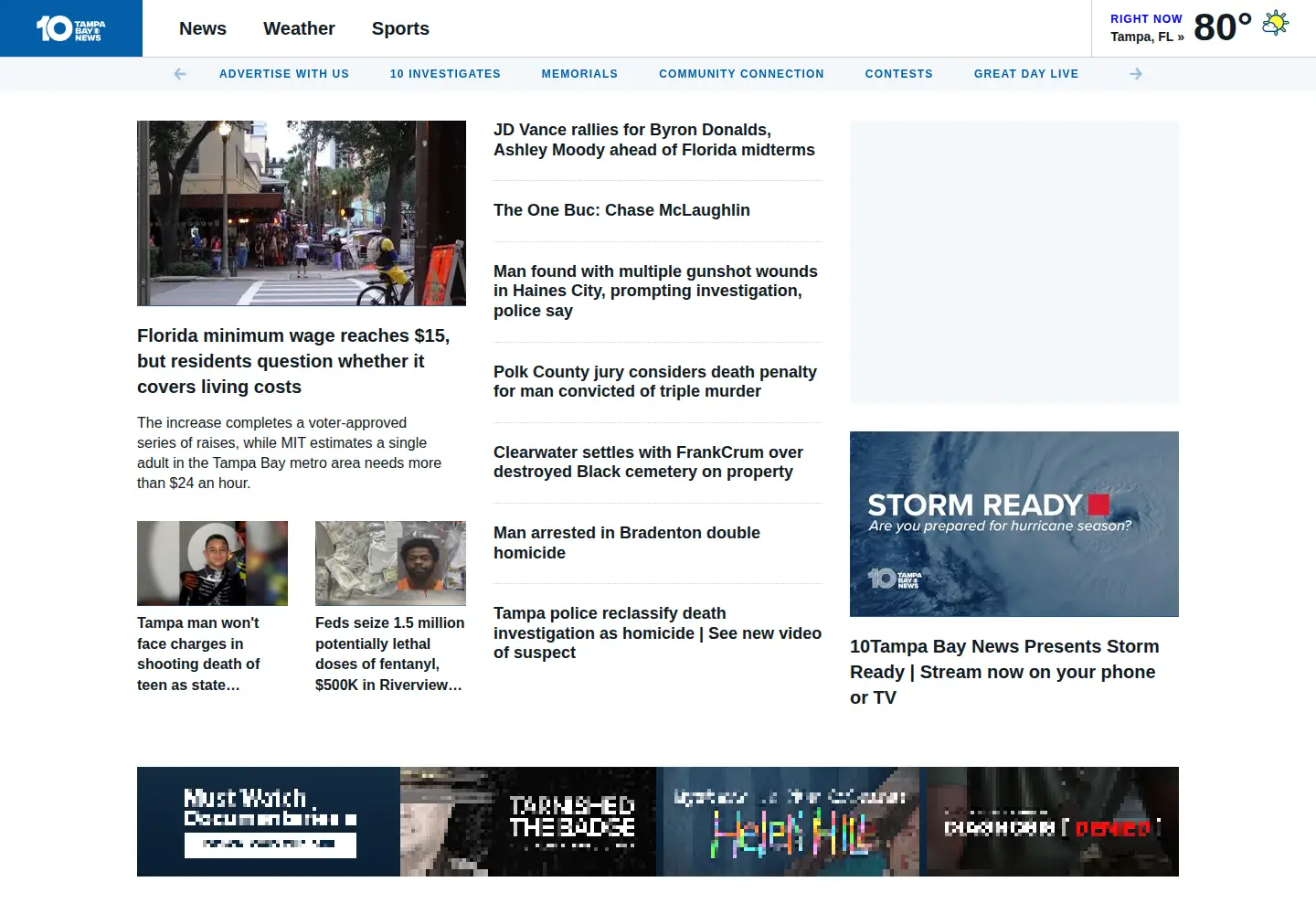Open the minimum wage story street photo
Viewport: 1316px width, 914px height.
click(302, 213)
